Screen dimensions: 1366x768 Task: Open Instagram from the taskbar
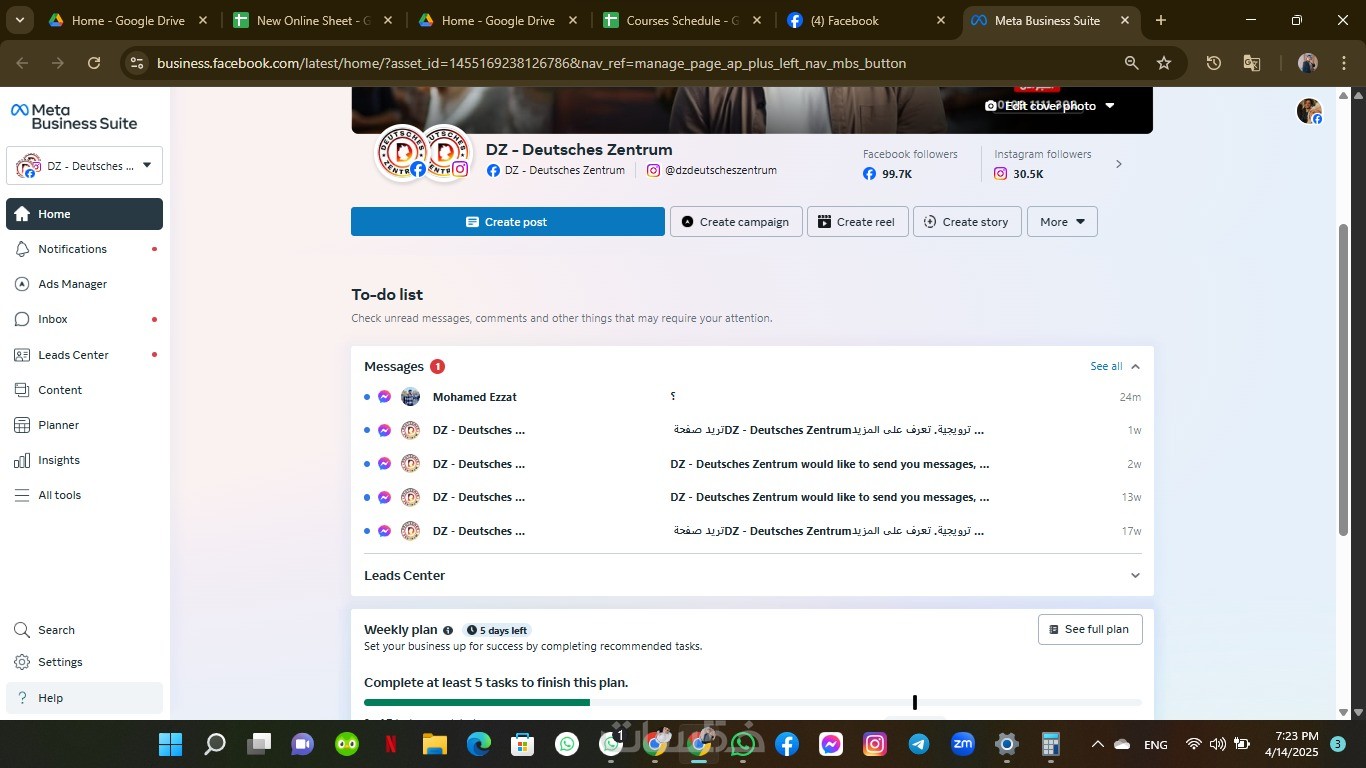coord(875,744)
